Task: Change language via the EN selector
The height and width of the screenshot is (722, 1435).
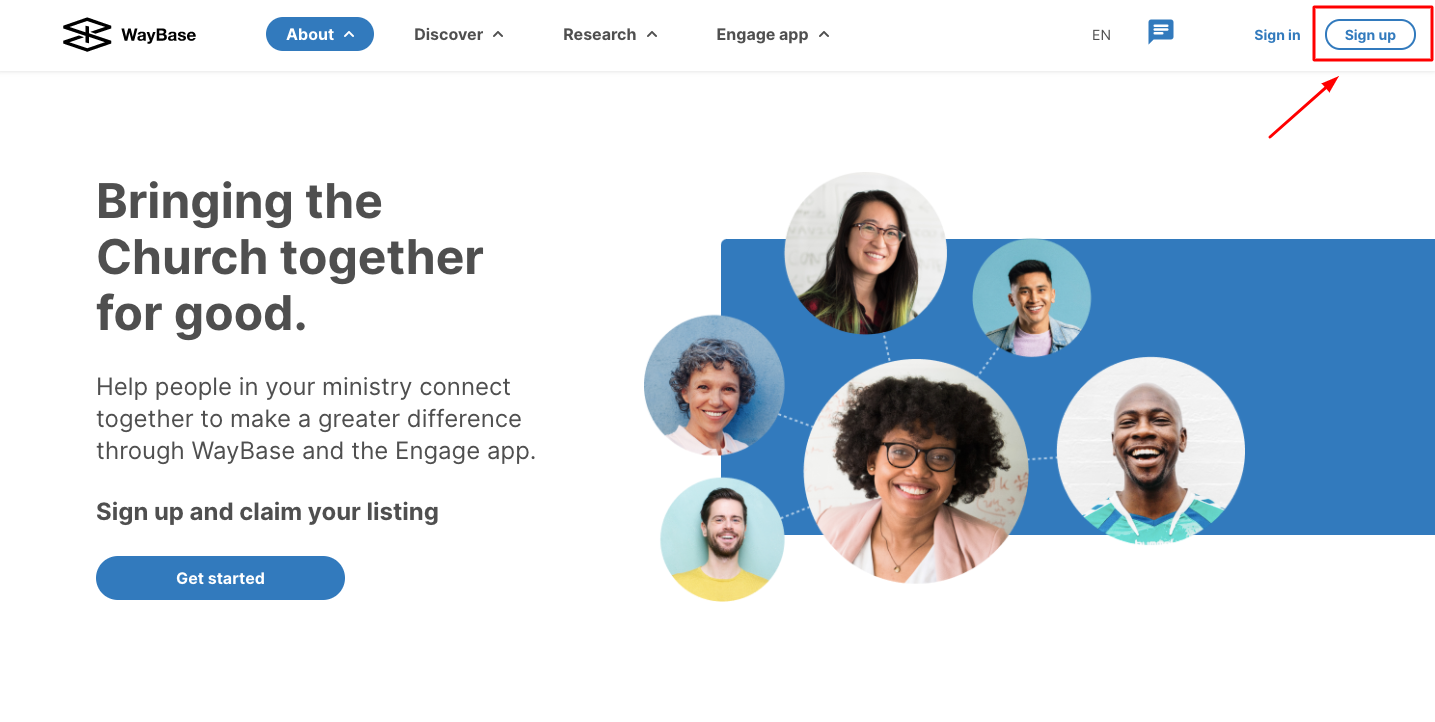Action: tap(1101, 35)
